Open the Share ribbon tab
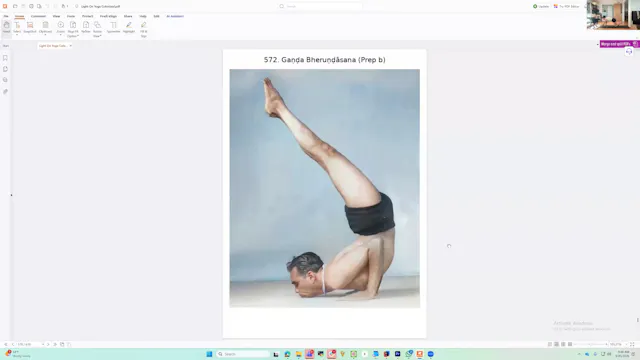The height and width of the screenshot is (360, 640). (x=128, y=16)
